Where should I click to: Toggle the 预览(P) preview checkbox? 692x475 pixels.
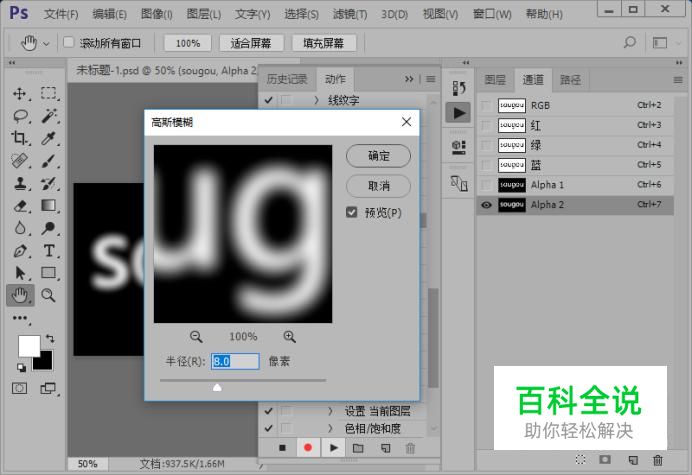pos(352,212)
